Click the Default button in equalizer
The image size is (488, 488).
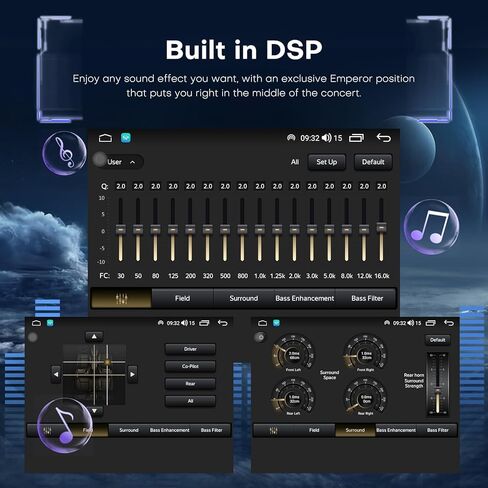(373, 162)
